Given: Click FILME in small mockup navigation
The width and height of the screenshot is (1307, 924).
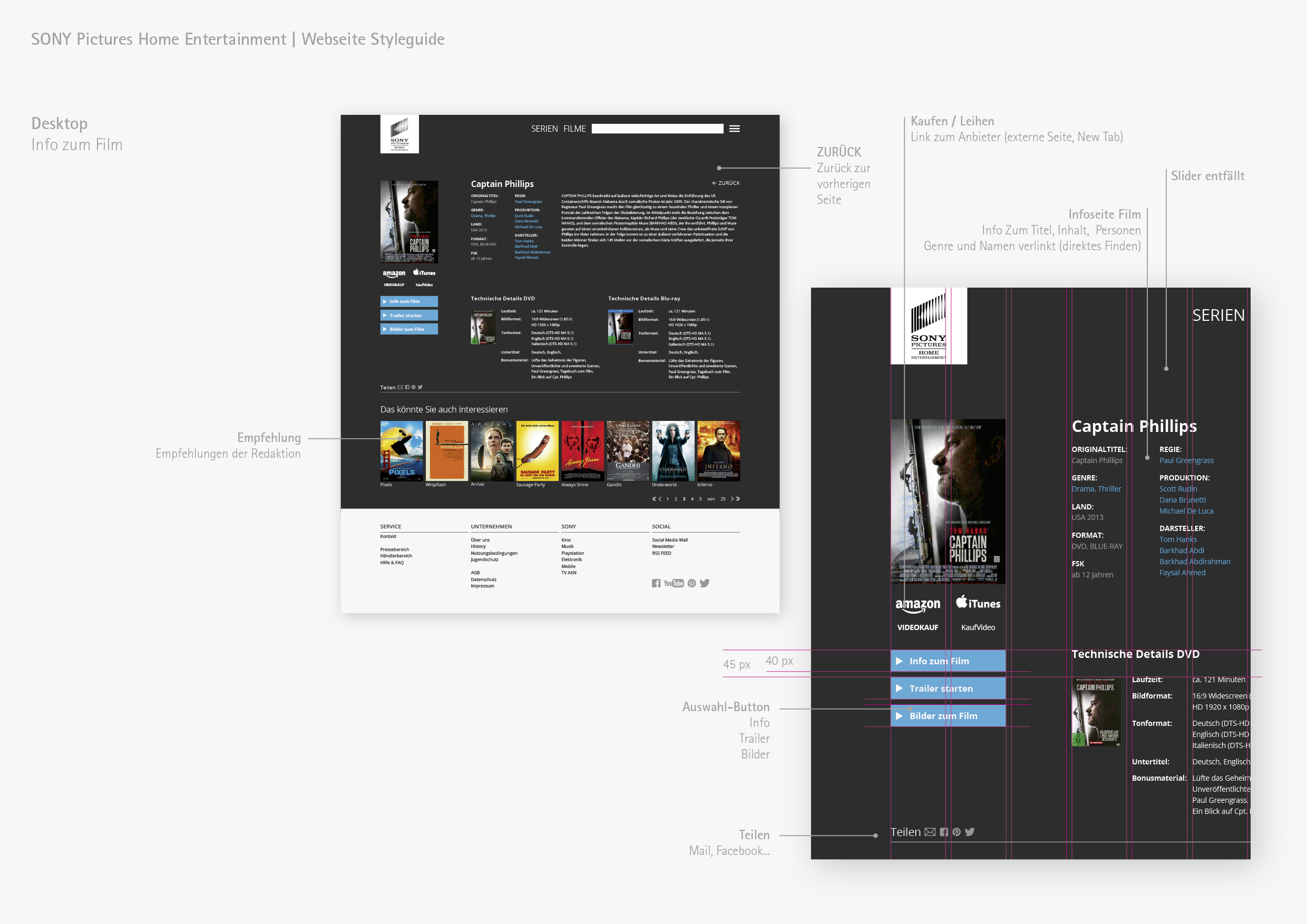Looking at the screenshot, I should [574, 129].
